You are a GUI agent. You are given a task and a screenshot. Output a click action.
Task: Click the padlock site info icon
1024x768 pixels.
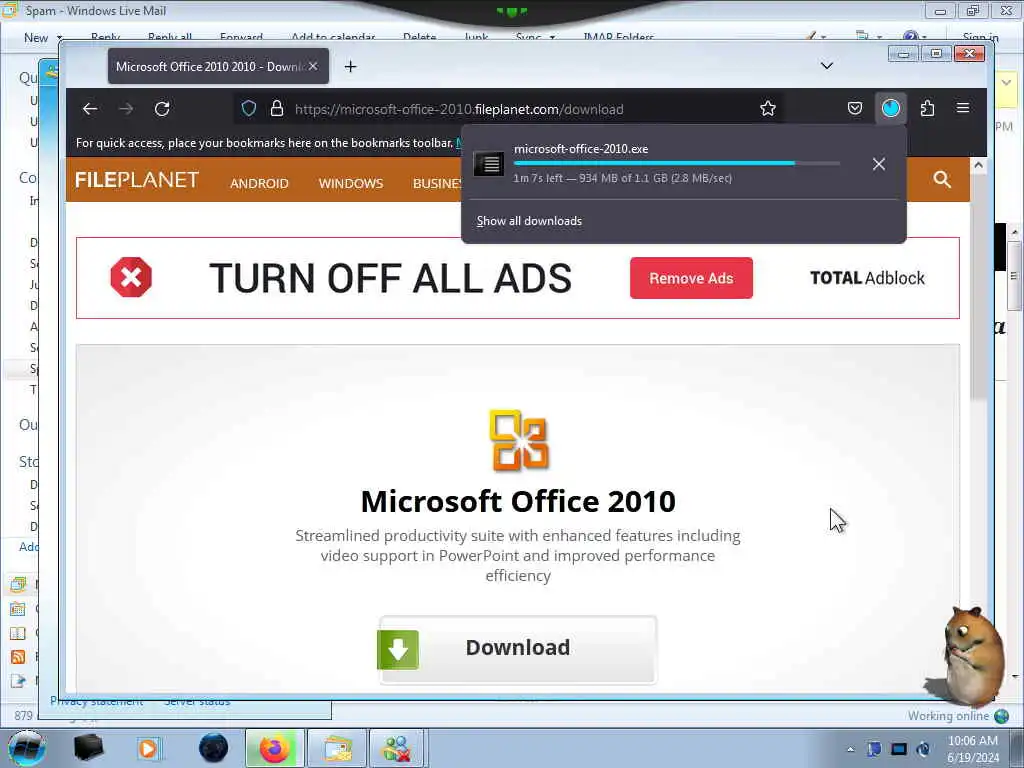(x=277, y=108)
